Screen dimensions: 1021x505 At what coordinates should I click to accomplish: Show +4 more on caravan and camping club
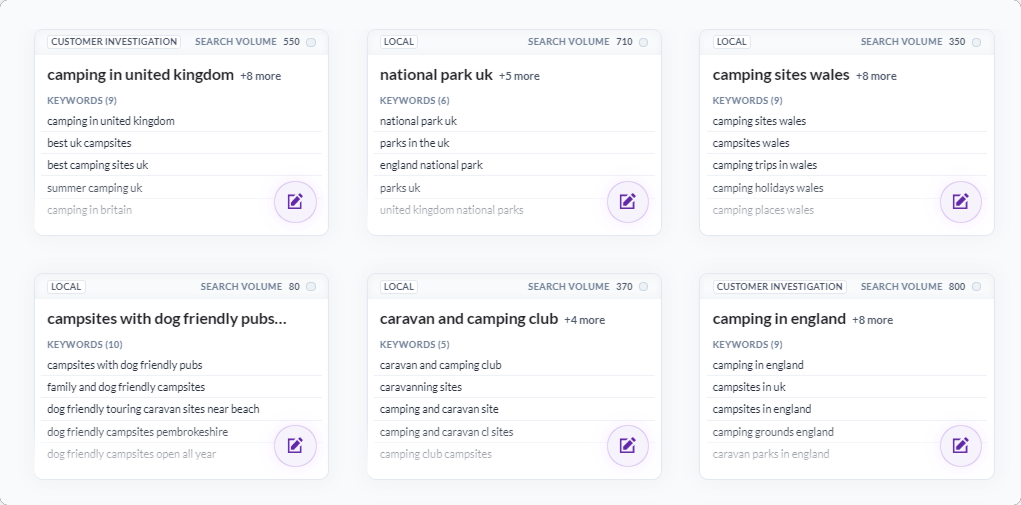pyautogui.click(x=584, y=320)
